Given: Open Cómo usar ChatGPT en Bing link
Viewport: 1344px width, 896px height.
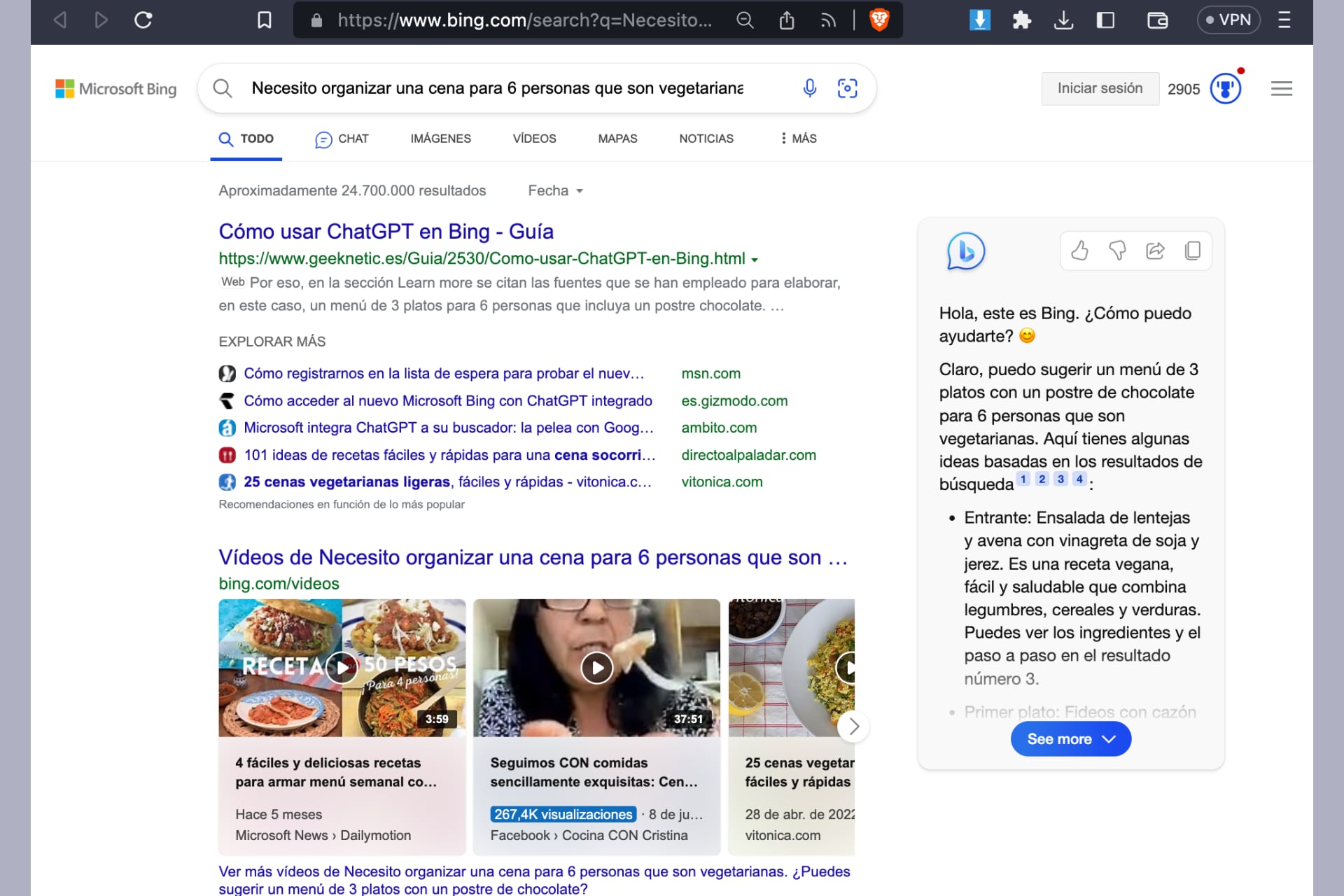Looking at the screenshot, I should click(386, 232).
